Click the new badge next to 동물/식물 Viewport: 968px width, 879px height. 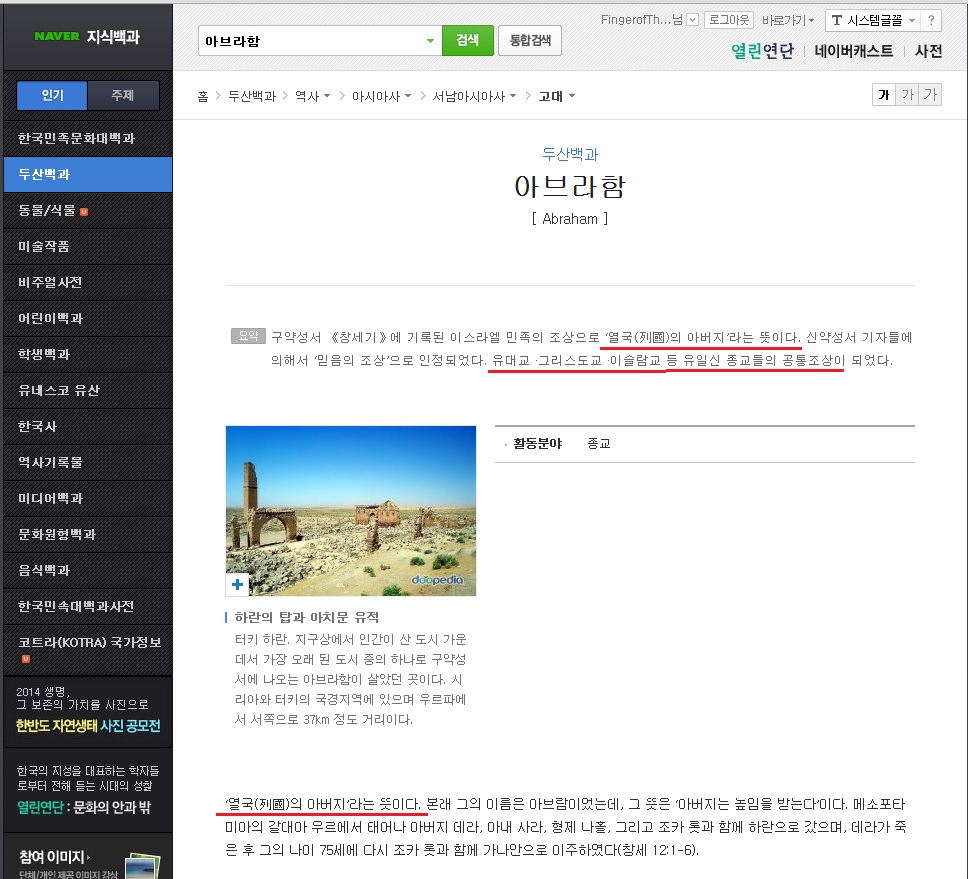[x=84, y=211]
